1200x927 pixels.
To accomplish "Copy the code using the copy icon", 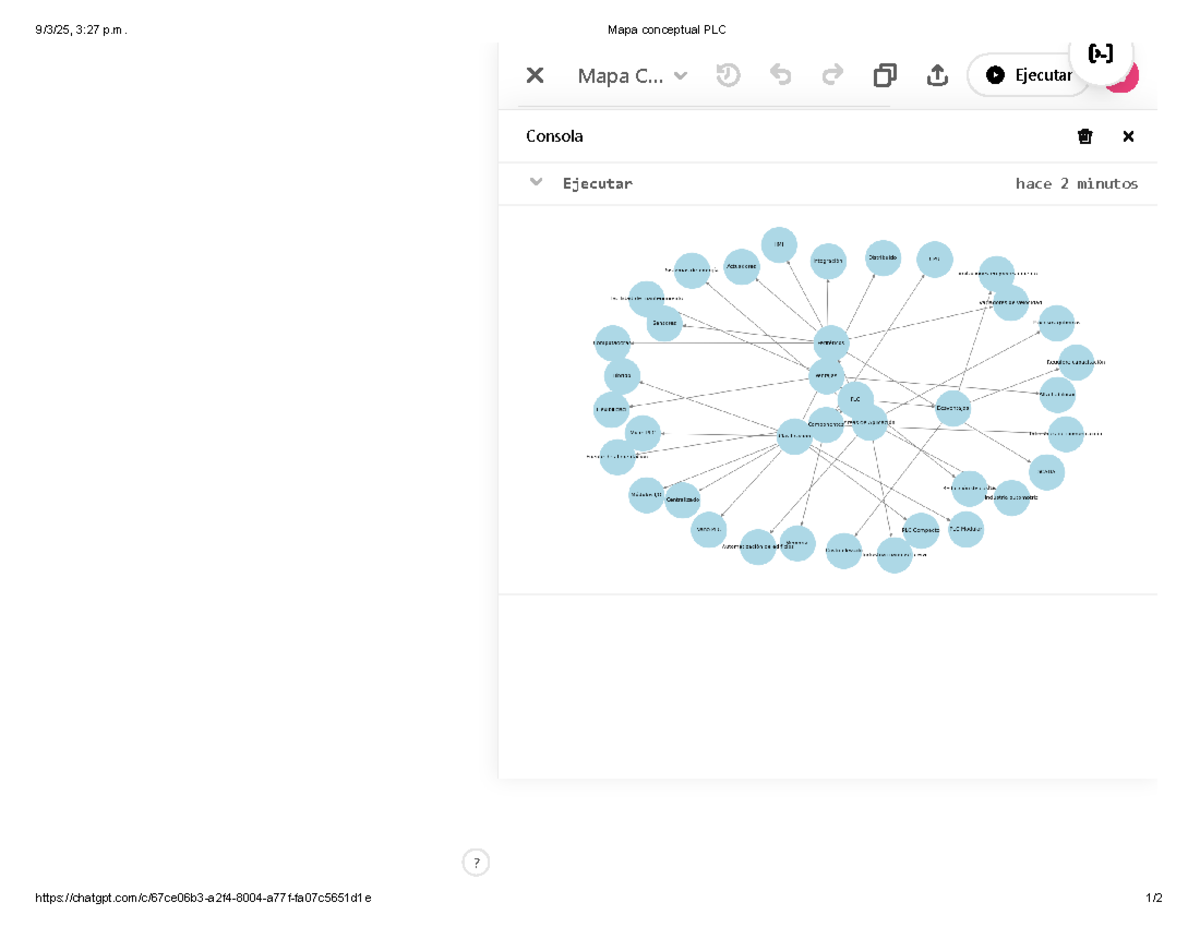I will 885,75.
